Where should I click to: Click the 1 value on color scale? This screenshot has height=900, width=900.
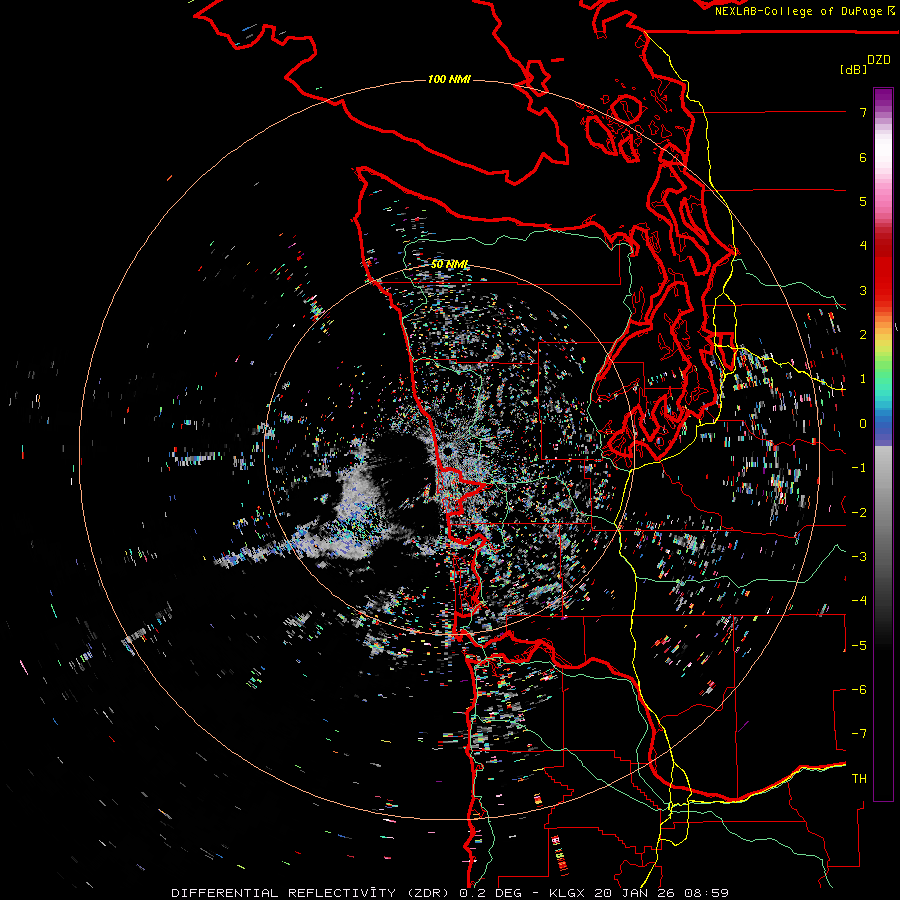863,379
